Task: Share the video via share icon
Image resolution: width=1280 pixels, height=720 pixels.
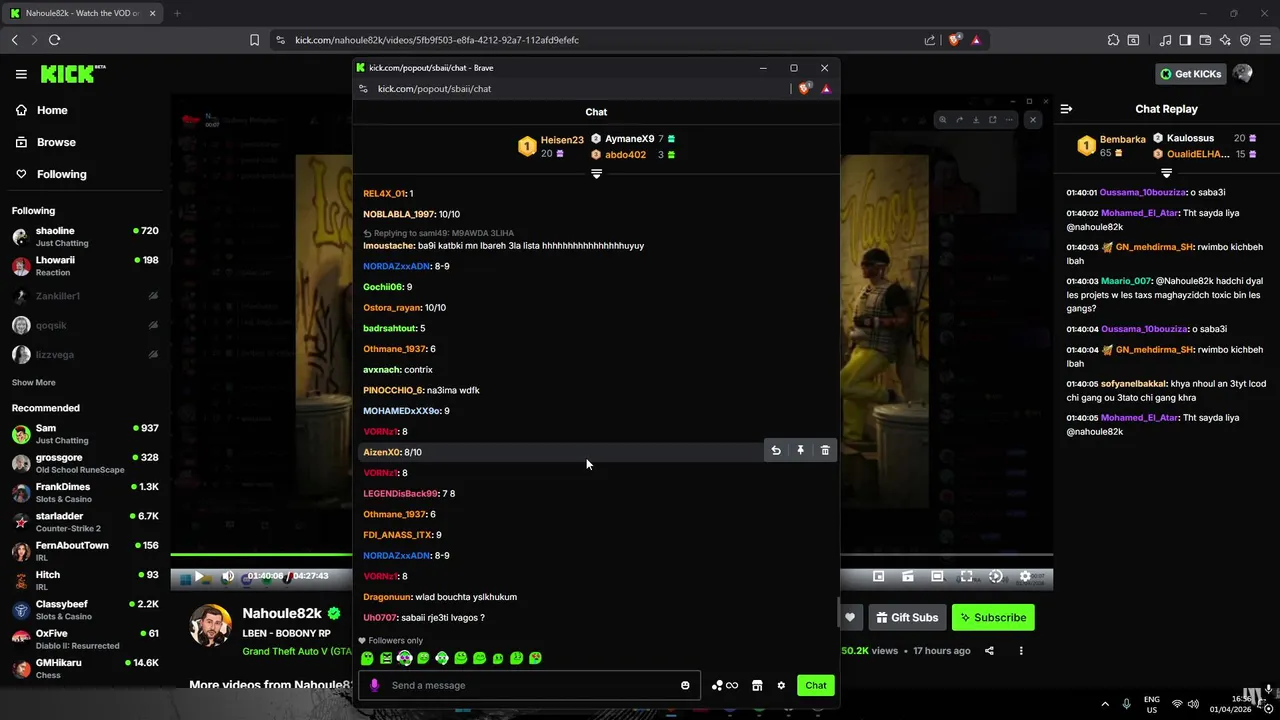Action: pyautogui.click(x=989, y=651)
